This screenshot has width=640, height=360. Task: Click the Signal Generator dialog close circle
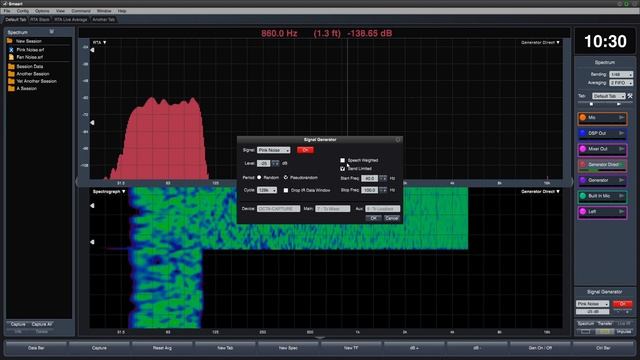pos(398,140)
